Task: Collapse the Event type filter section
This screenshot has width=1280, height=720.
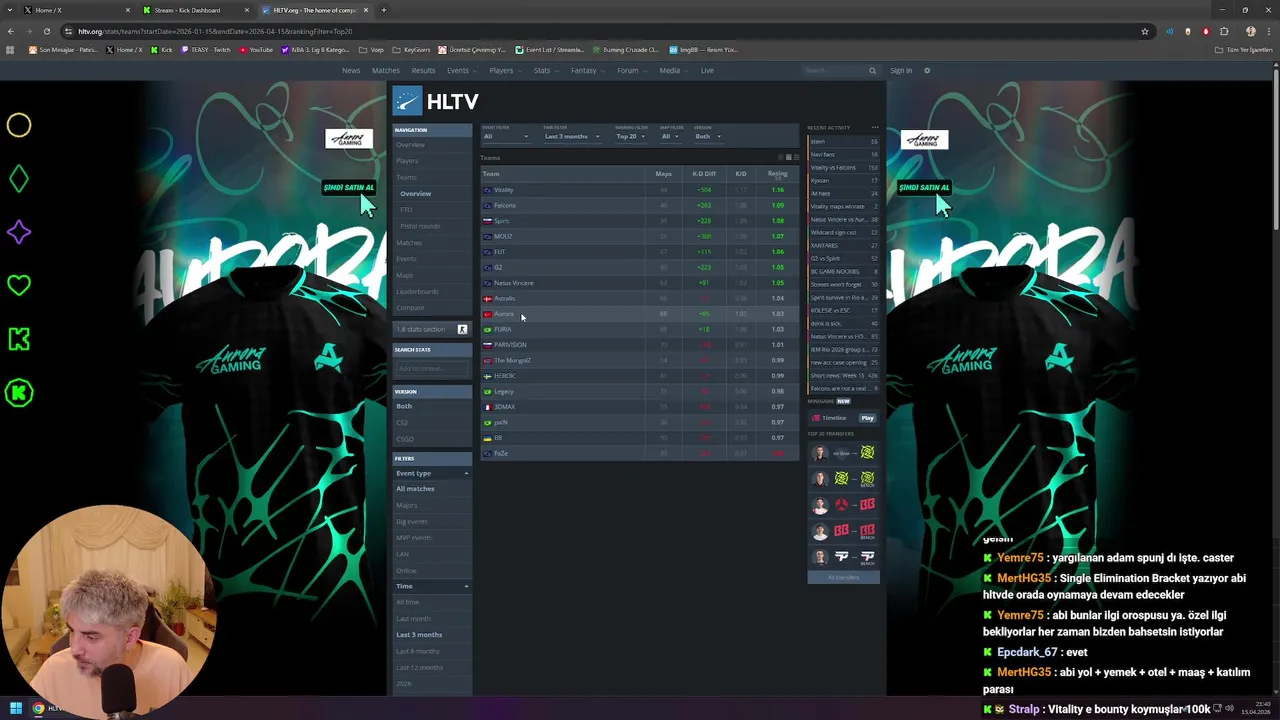Action: pos(466,473)
